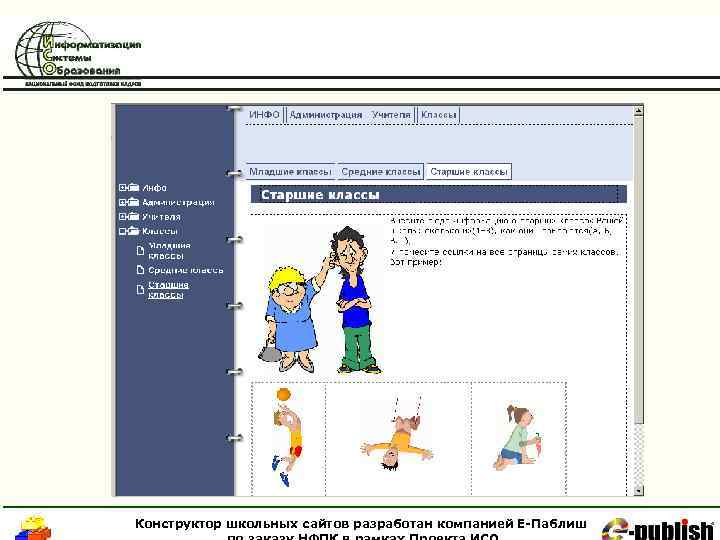Click the Администрация folder icon
This screenshot has width=720, height=540.
tap(133, 202)
